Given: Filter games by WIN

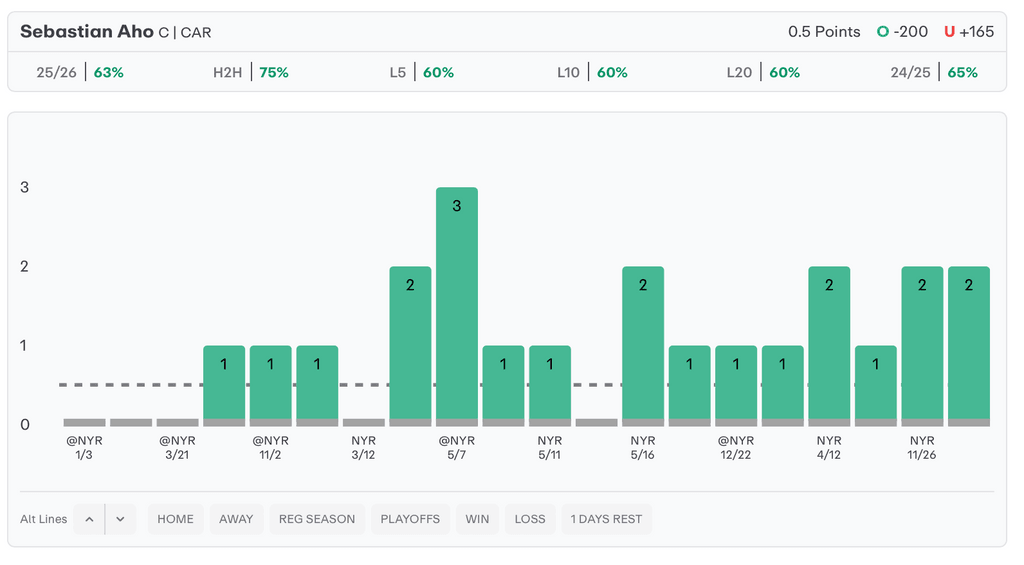Looking at the screenshot, I should [x=477, y=519].
